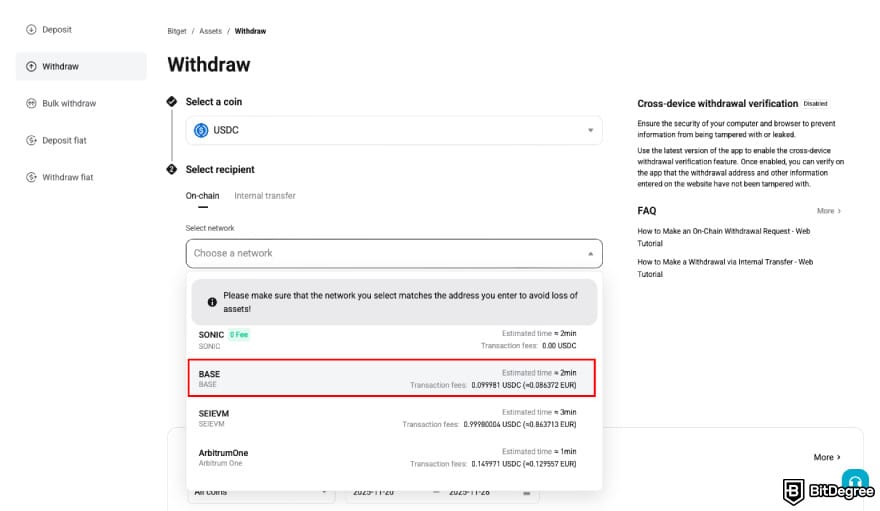
Task: Click the Select a coin step marker
Action: [x=172, y=102]
